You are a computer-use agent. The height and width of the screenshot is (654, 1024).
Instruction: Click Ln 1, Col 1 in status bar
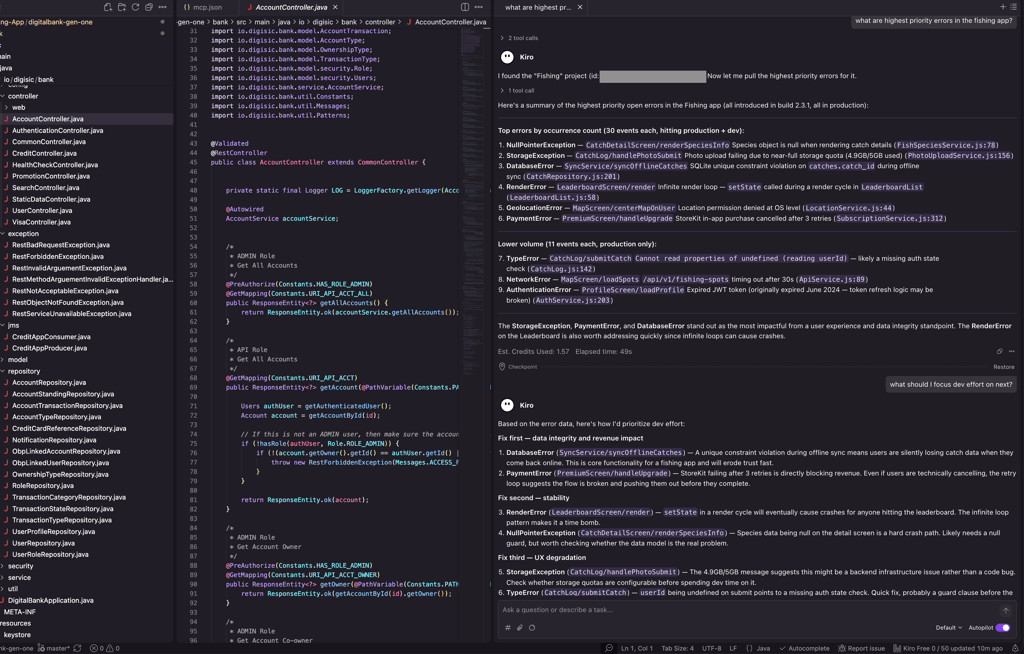637,648
